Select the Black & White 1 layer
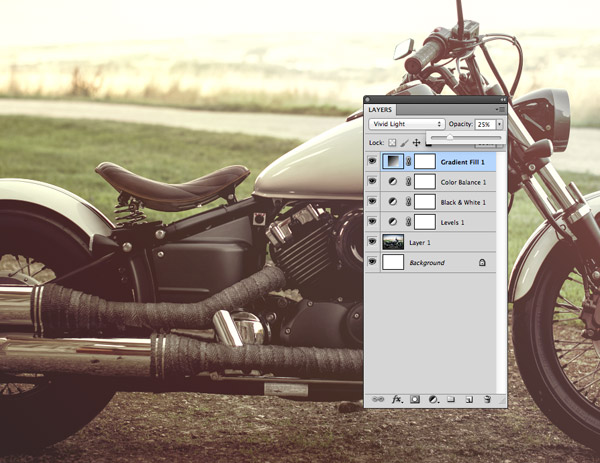This screenshot has width=600, height=463. tap(463, 202)
